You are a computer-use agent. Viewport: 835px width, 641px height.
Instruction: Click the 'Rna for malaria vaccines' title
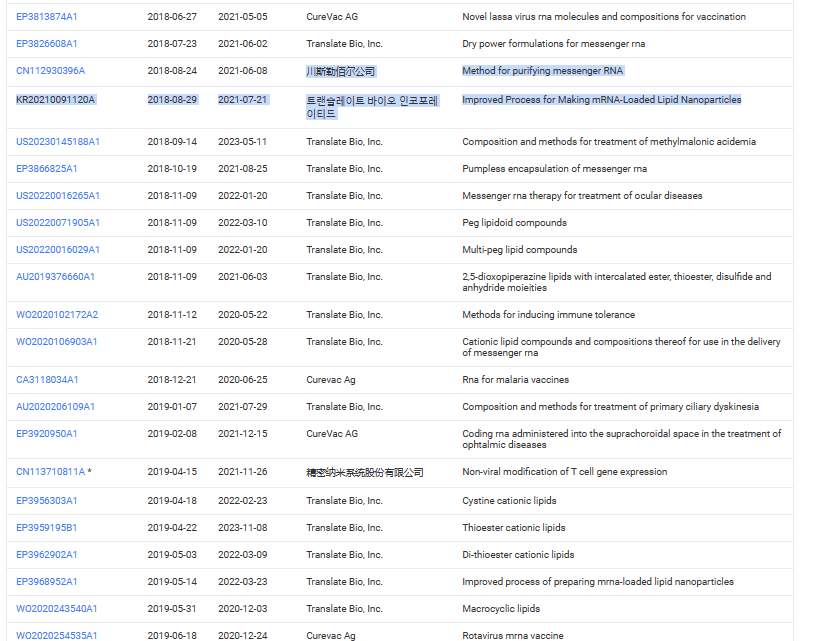coord(515,380)
